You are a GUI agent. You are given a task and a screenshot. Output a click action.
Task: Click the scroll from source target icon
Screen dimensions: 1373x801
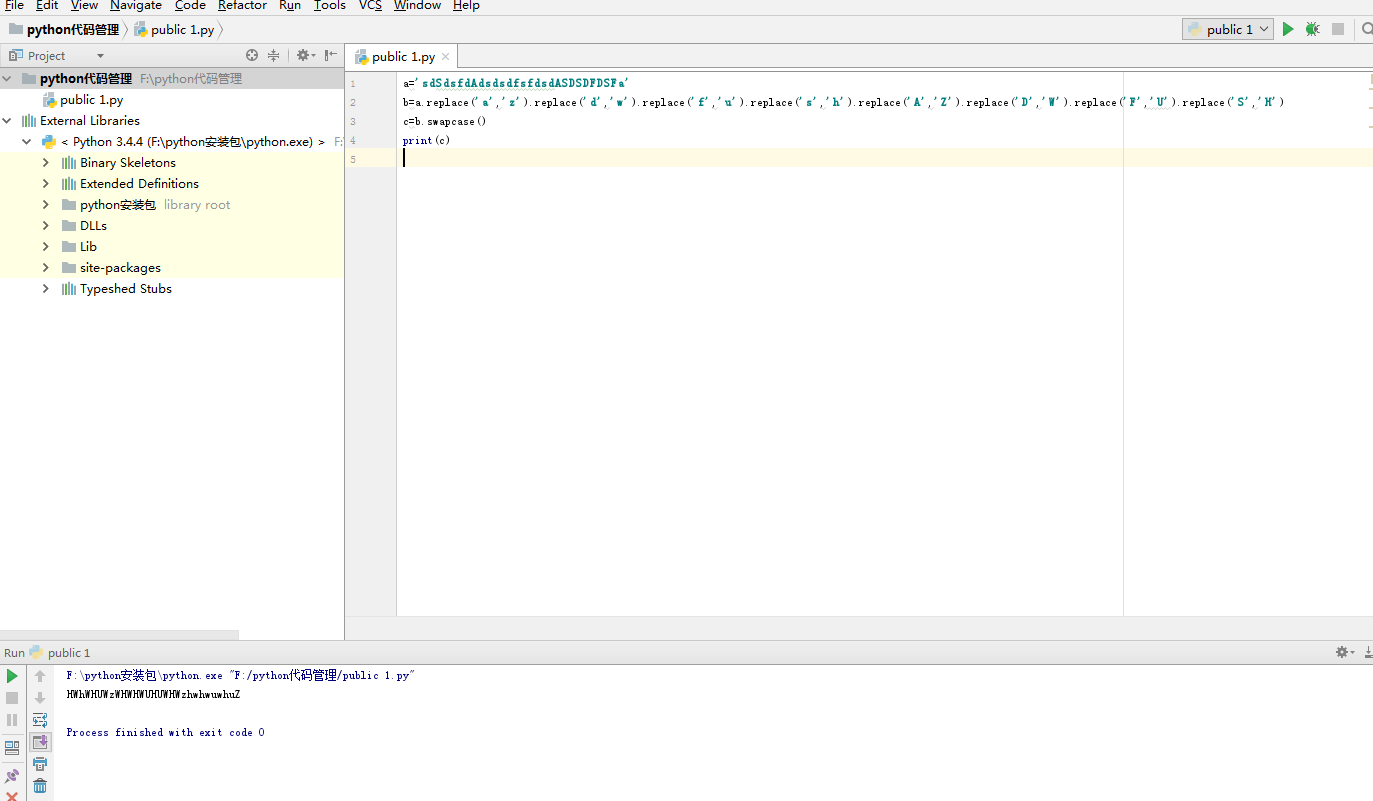tap(252, 56)
